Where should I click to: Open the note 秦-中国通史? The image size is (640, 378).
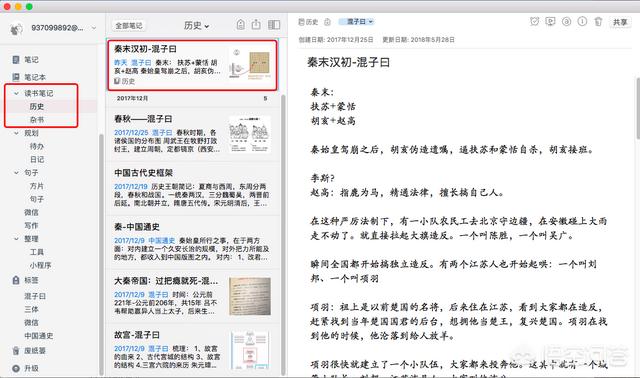(x=192, y=242)
